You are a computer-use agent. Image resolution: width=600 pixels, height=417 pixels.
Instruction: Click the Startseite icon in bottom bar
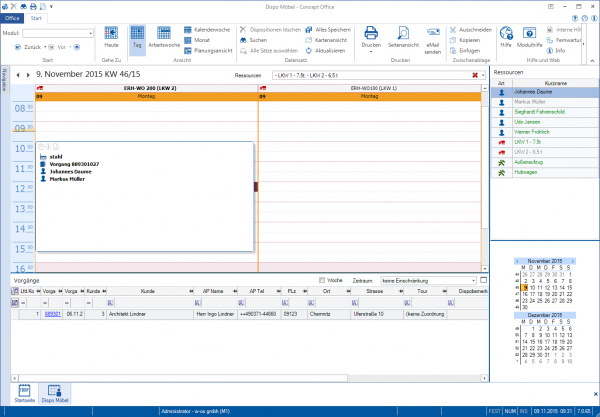point(23,392)
